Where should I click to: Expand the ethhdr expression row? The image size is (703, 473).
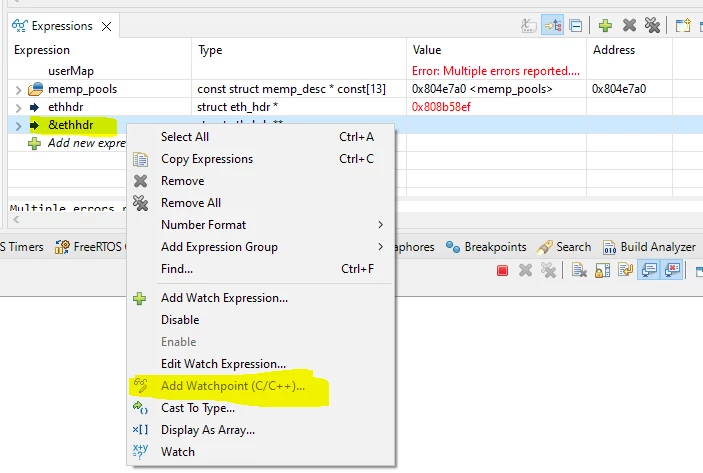[18, 108]
